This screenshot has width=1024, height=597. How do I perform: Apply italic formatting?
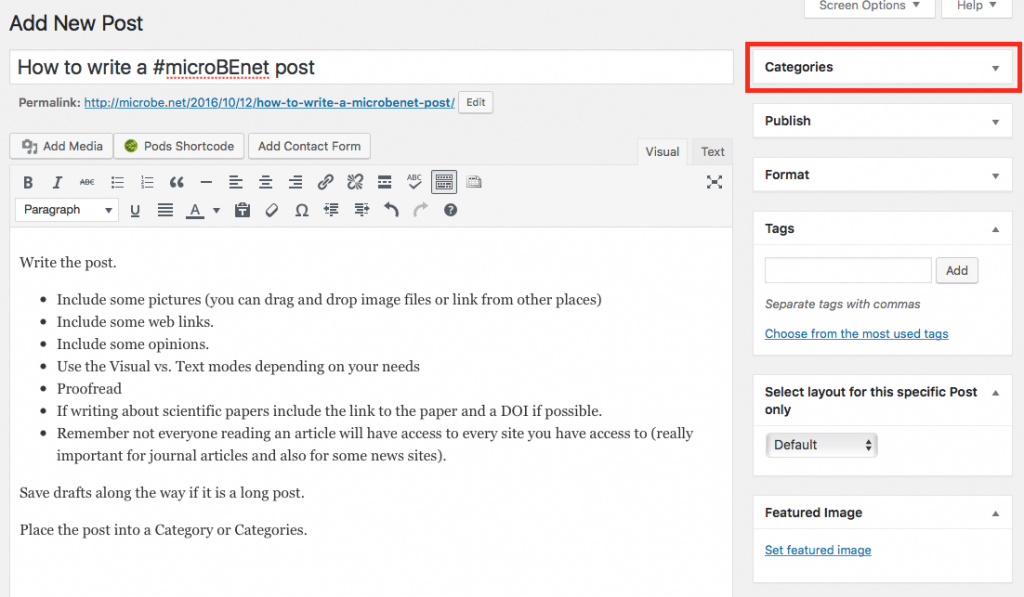(x=57, y=182)
